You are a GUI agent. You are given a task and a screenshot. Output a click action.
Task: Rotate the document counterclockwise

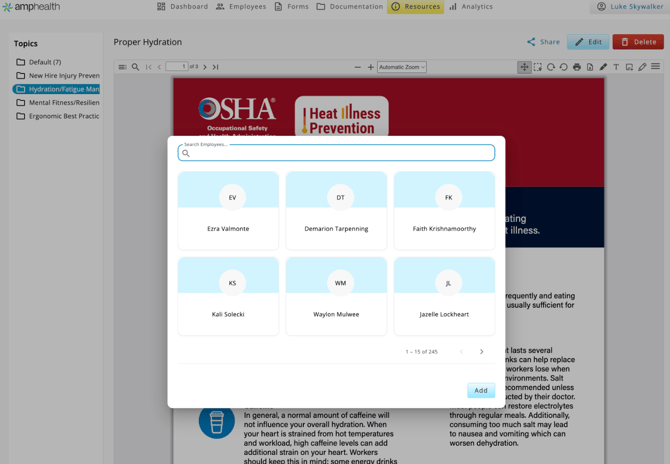(564, 67)
